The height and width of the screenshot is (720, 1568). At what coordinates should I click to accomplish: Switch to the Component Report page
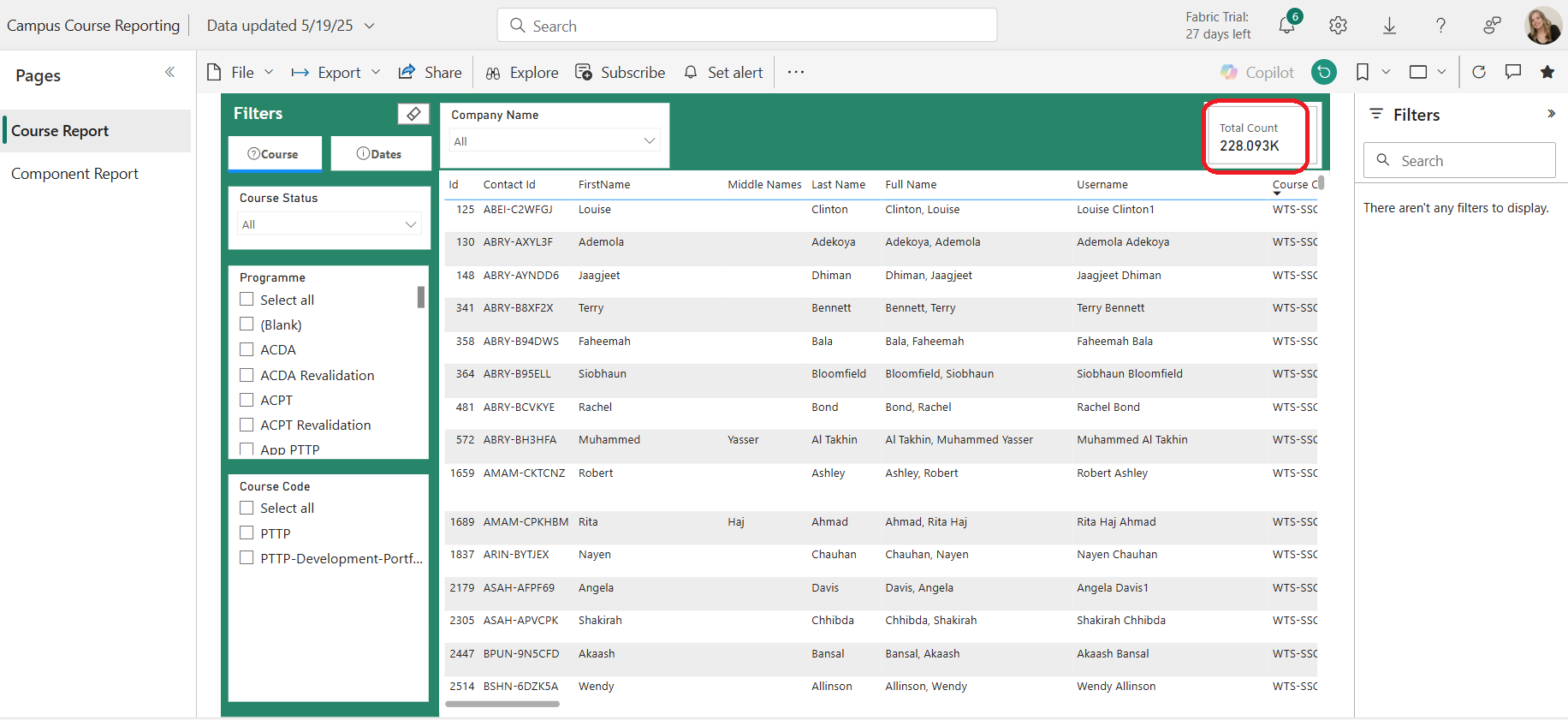coord(74,174)
